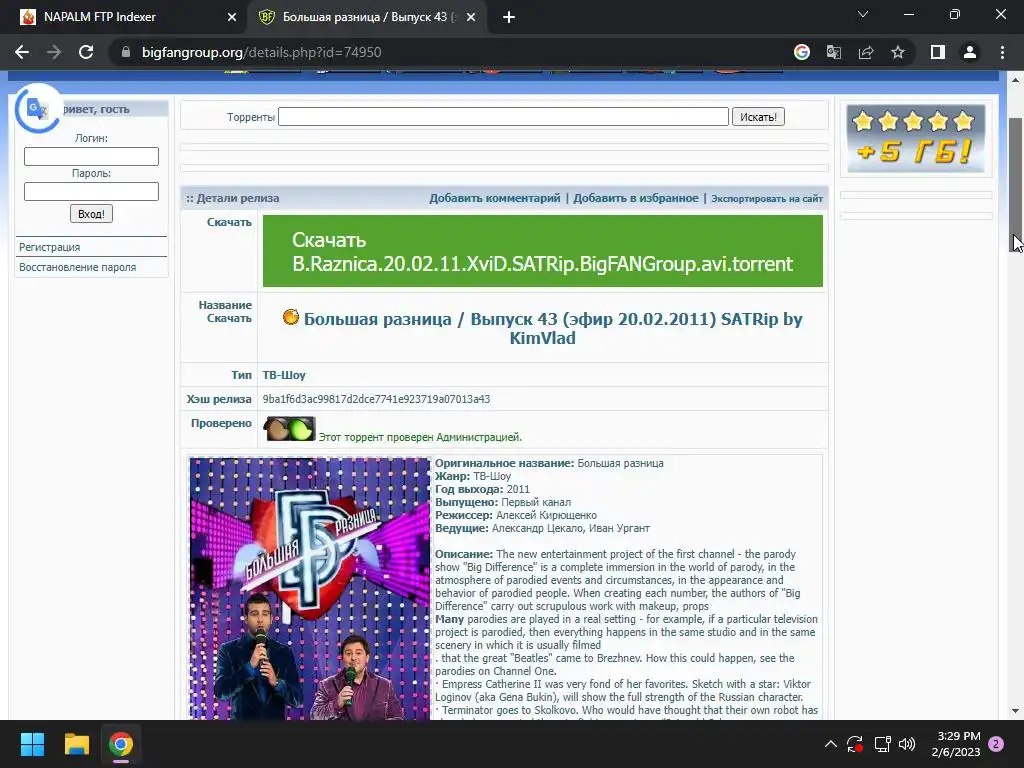Viewport: 1024px width, 768px height.
Task: Focus the Пароль input field
Action: 91,191
